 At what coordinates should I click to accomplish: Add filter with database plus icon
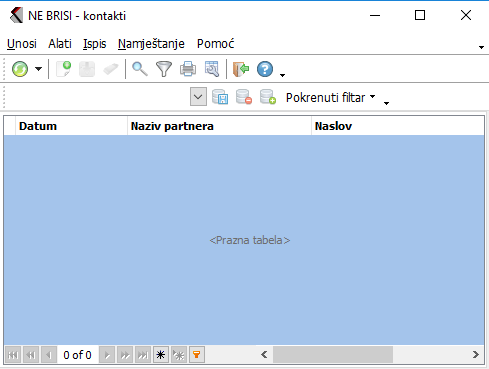click(268, 97)
